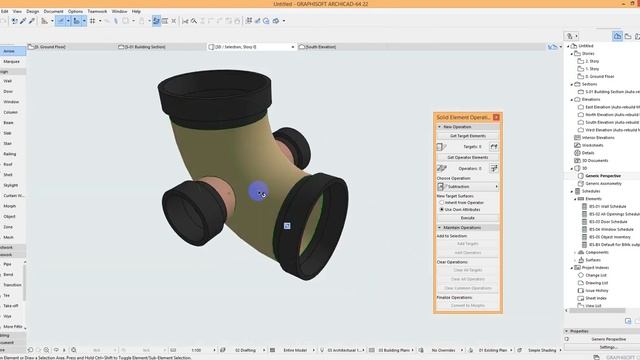Collapse the Stories tree node
The height and width of the screenshot is (360, 640).
tap(572, 53)
